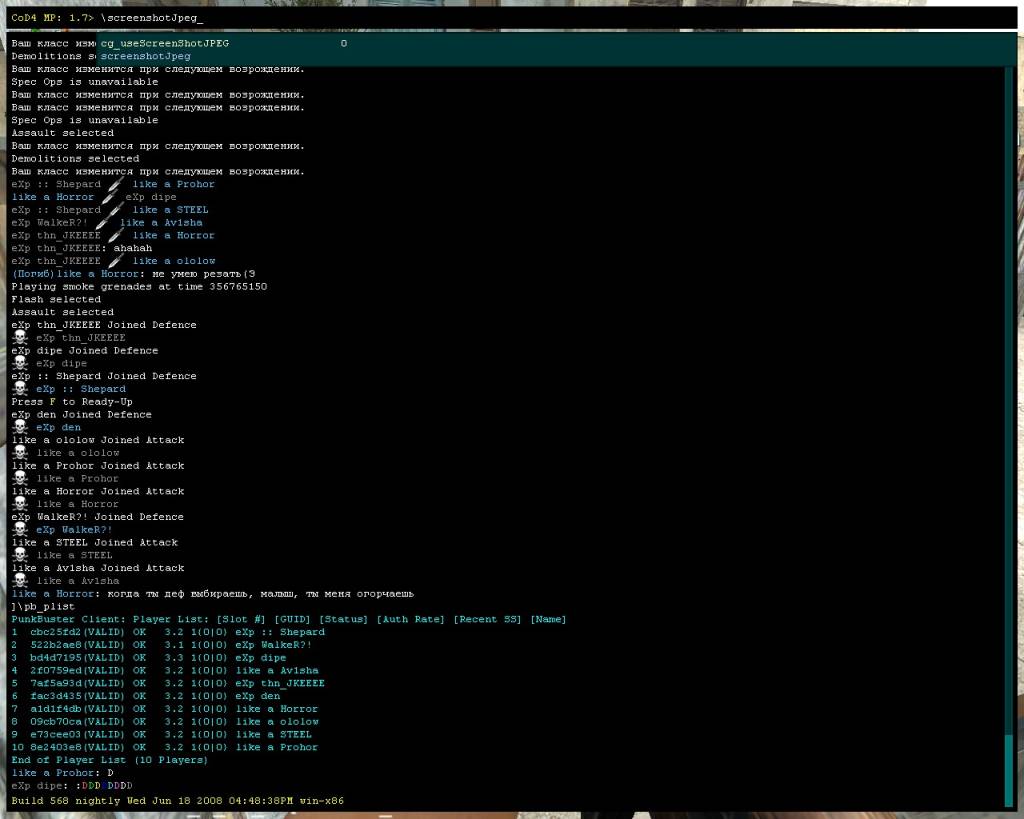The height and width of the screenshot is (819, 1024).
Task: Click 'like a STEEL Joined Attack' line
Action: (95, 543)
